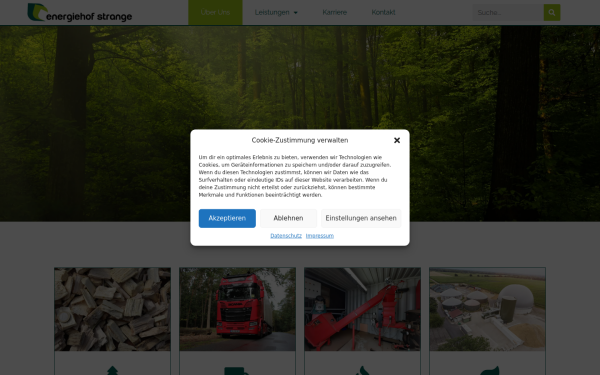Screen dimensions: 600x375
Task: Click the energiehof strange logo
Action: click(x=80, y=13)
